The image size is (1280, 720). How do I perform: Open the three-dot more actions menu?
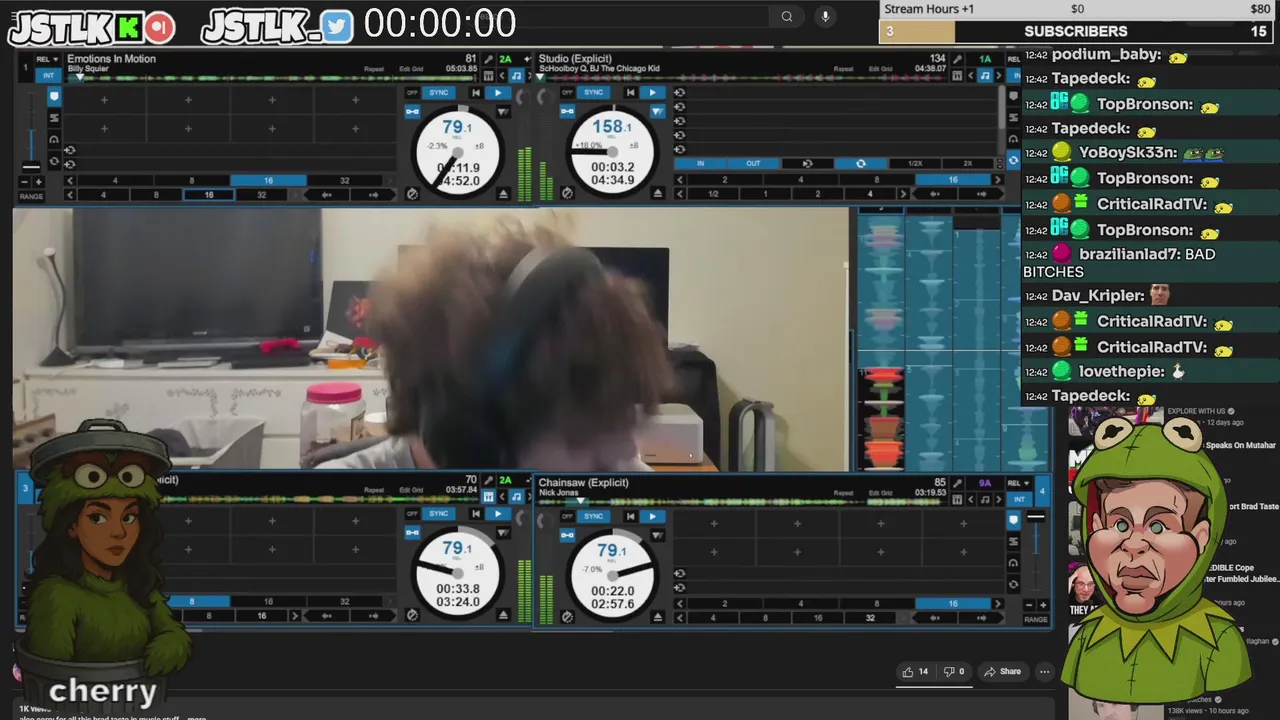click(1044, 671)
